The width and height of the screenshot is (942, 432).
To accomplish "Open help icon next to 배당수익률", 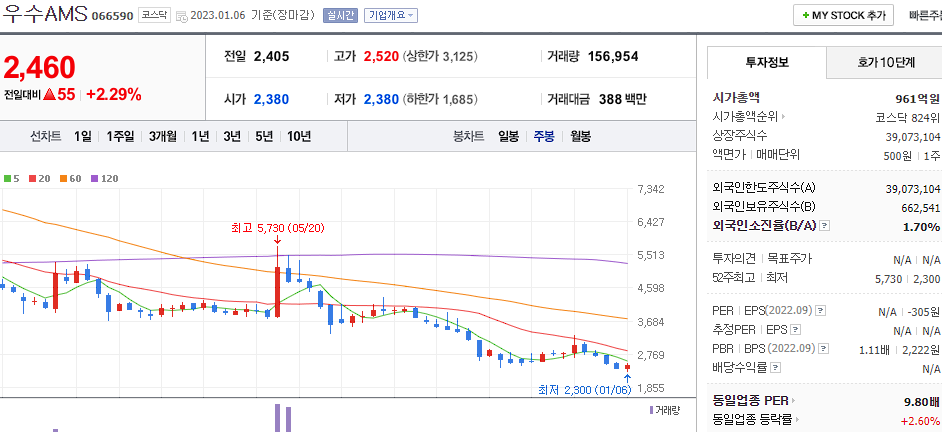I will [776, 367].
